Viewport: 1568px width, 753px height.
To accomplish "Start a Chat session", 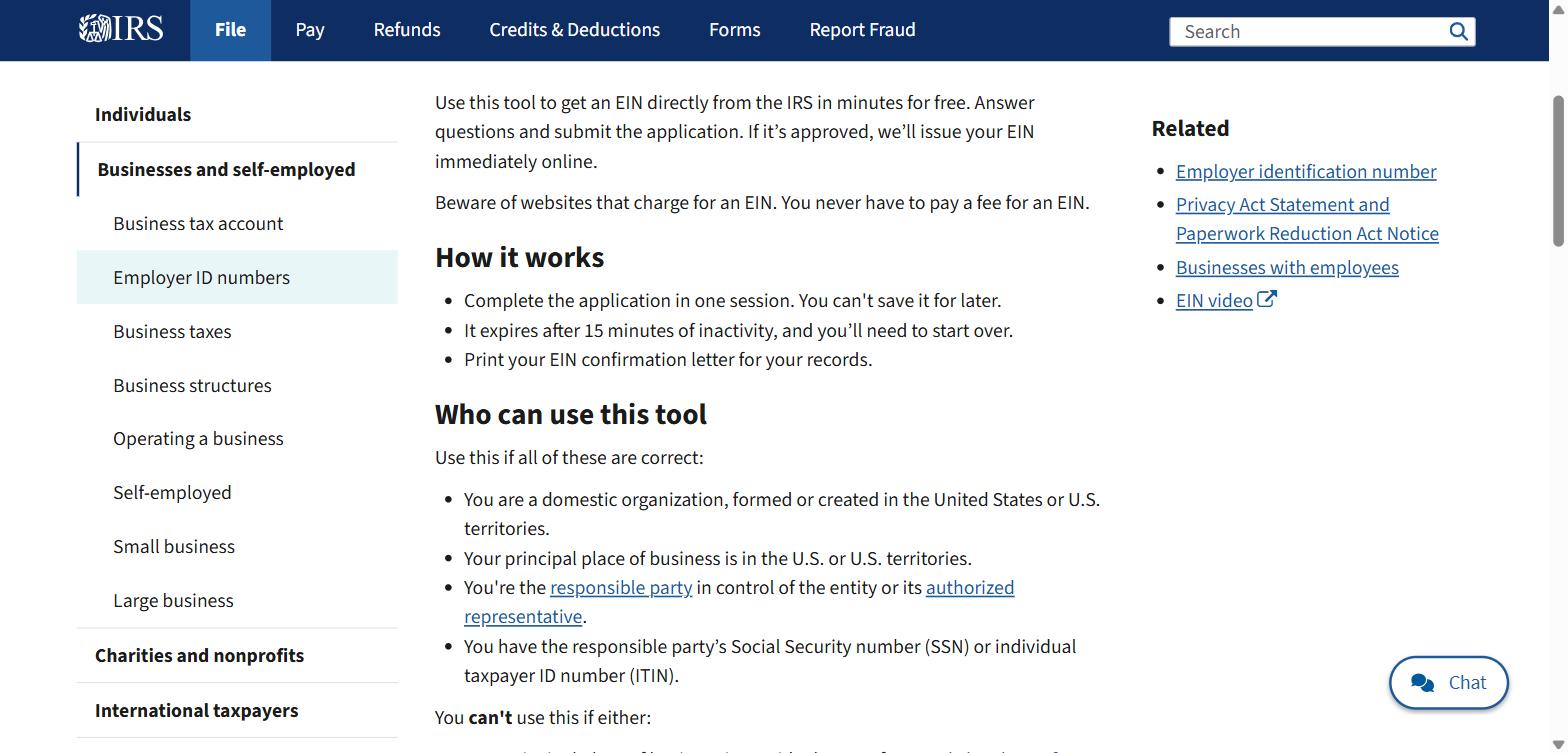I will click(1449, 683).
